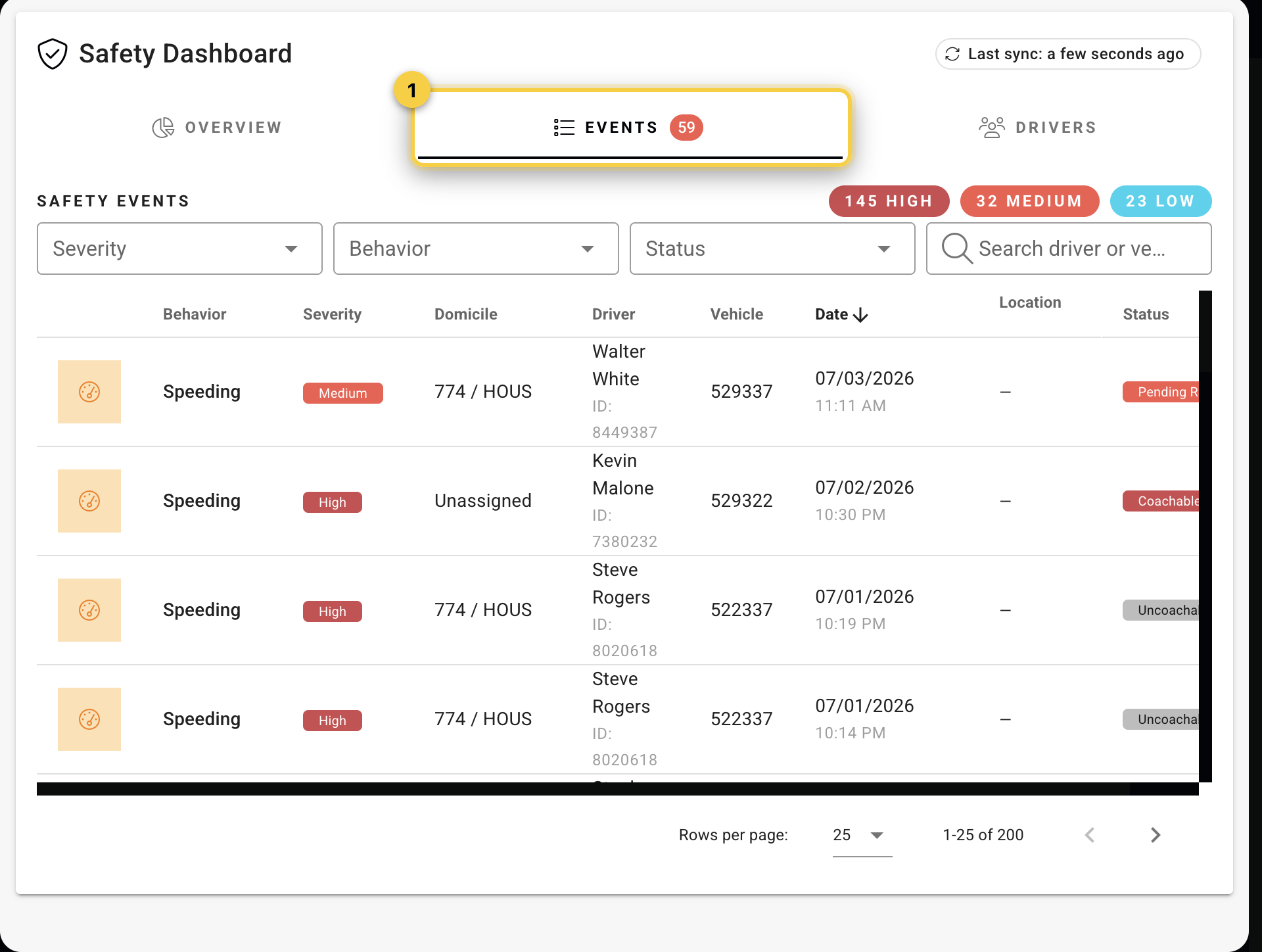Click the sync refresh icon

click(x=952, y=54)
